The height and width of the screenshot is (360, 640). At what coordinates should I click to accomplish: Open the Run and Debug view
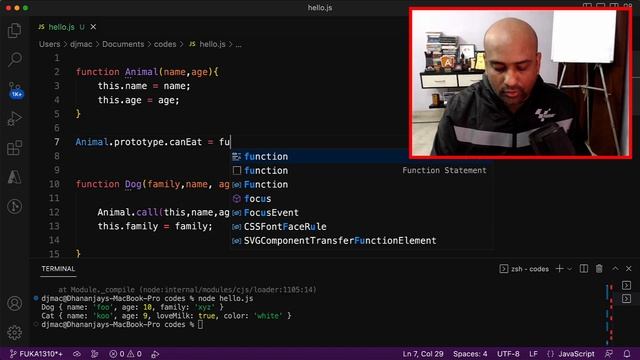coord(15,119)
